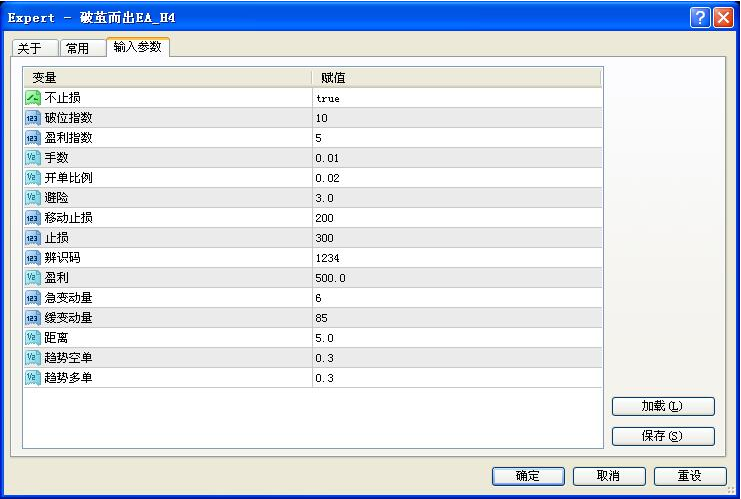Click the 趋势多单 variable name
This screenshot has width=741, height=499.
(x=69, y=378)
